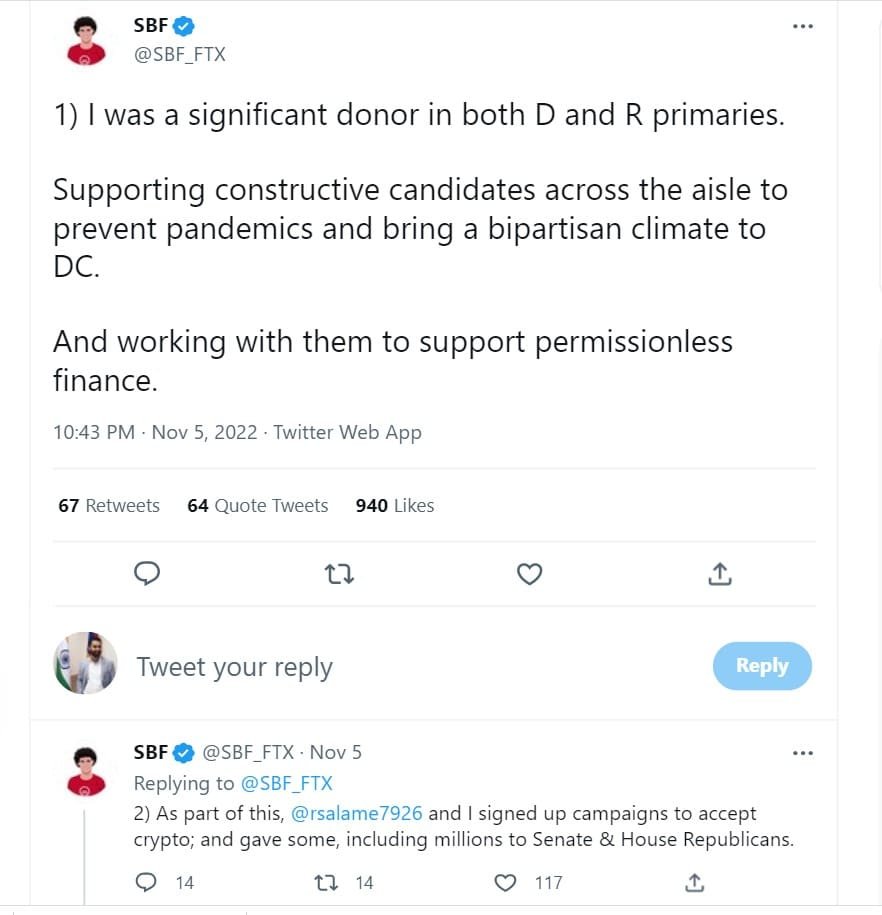The height and width of the screenshot is (915, 882).
Task: View the 67 Retweets list
Action: [x=109, y=506]
